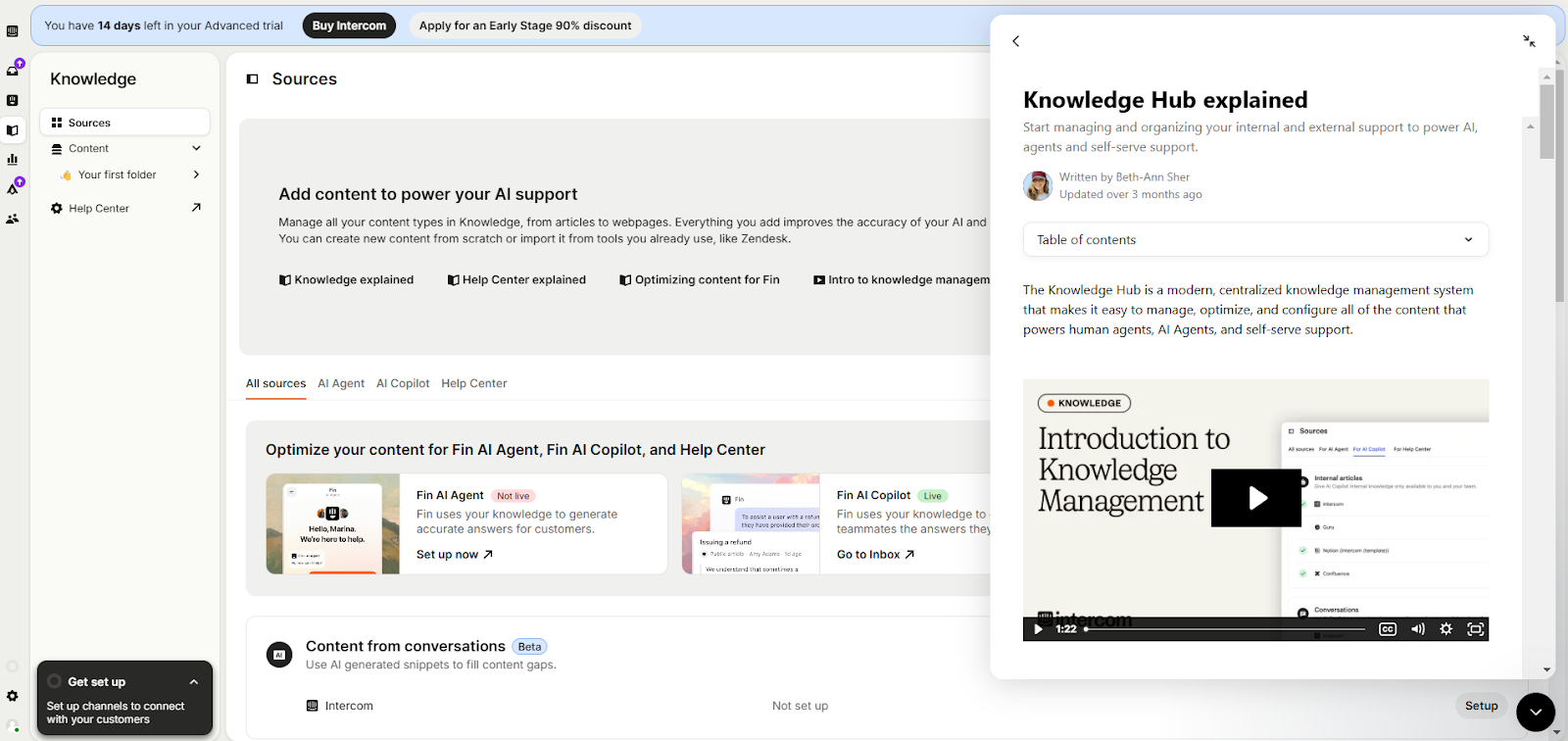Click the Beta badge beside Content from conversations
This screenshot has width=1568, height=741.
(530, 647)
